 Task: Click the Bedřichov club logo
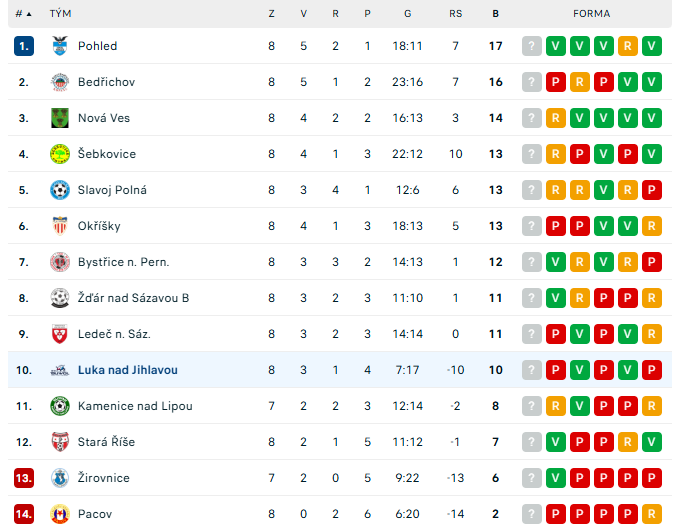(x=60, y=82)
